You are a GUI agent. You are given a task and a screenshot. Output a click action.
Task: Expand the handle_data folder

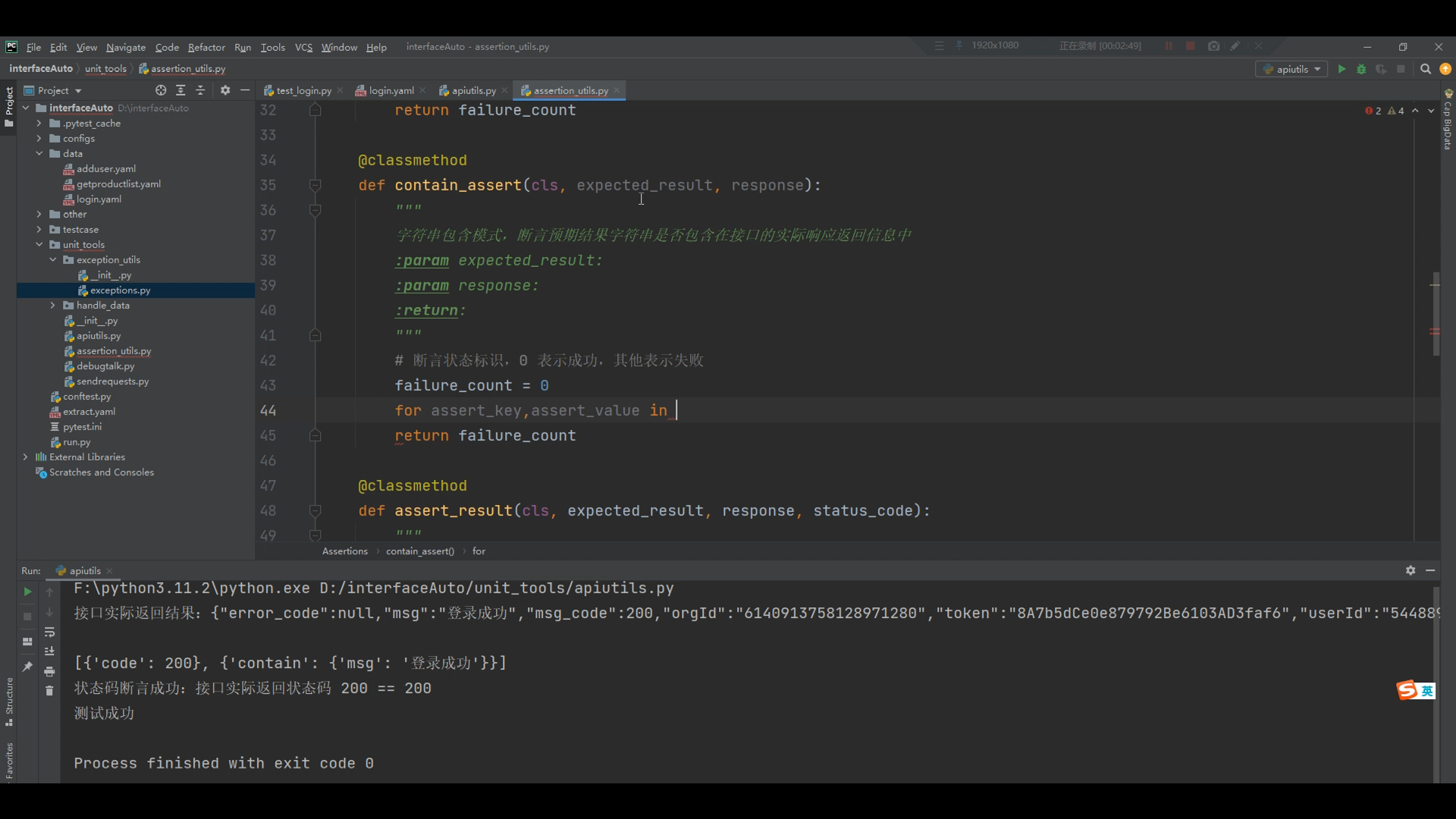tap(53, 305)
